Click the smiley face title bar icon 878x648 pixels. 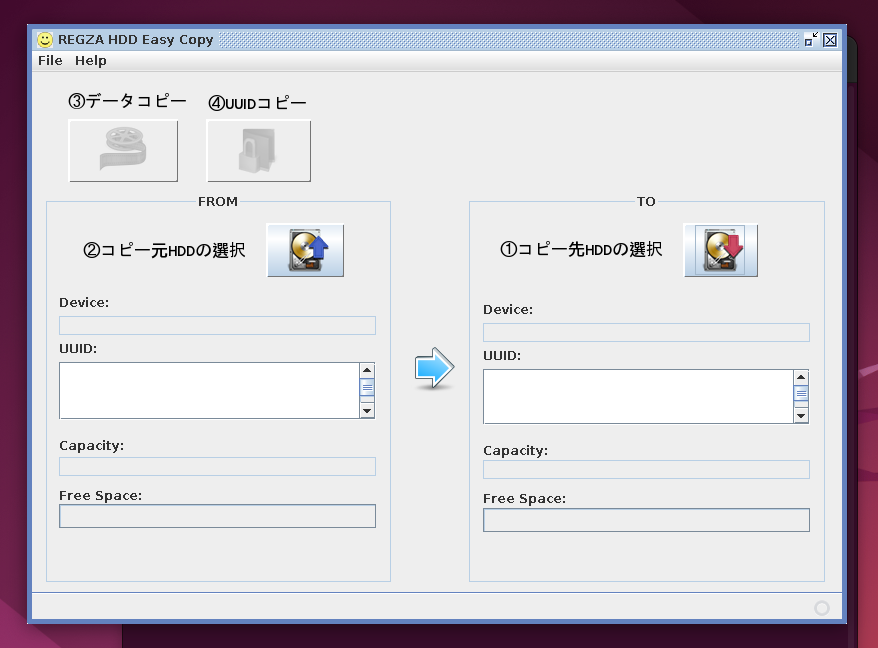[45, 40]
